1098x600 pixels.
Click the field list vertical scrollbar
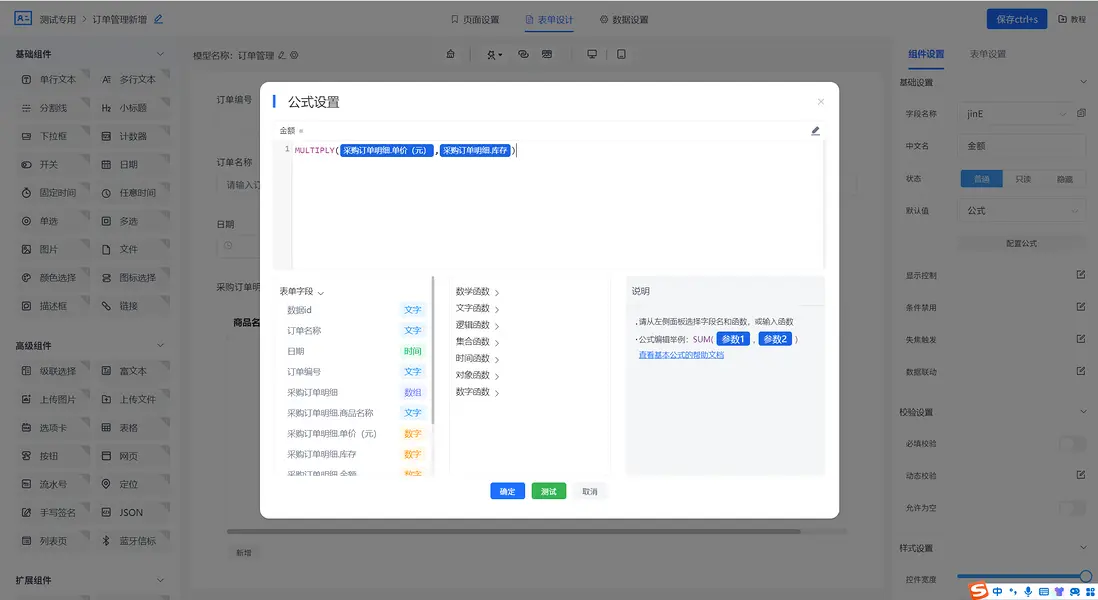click(433, 351)
